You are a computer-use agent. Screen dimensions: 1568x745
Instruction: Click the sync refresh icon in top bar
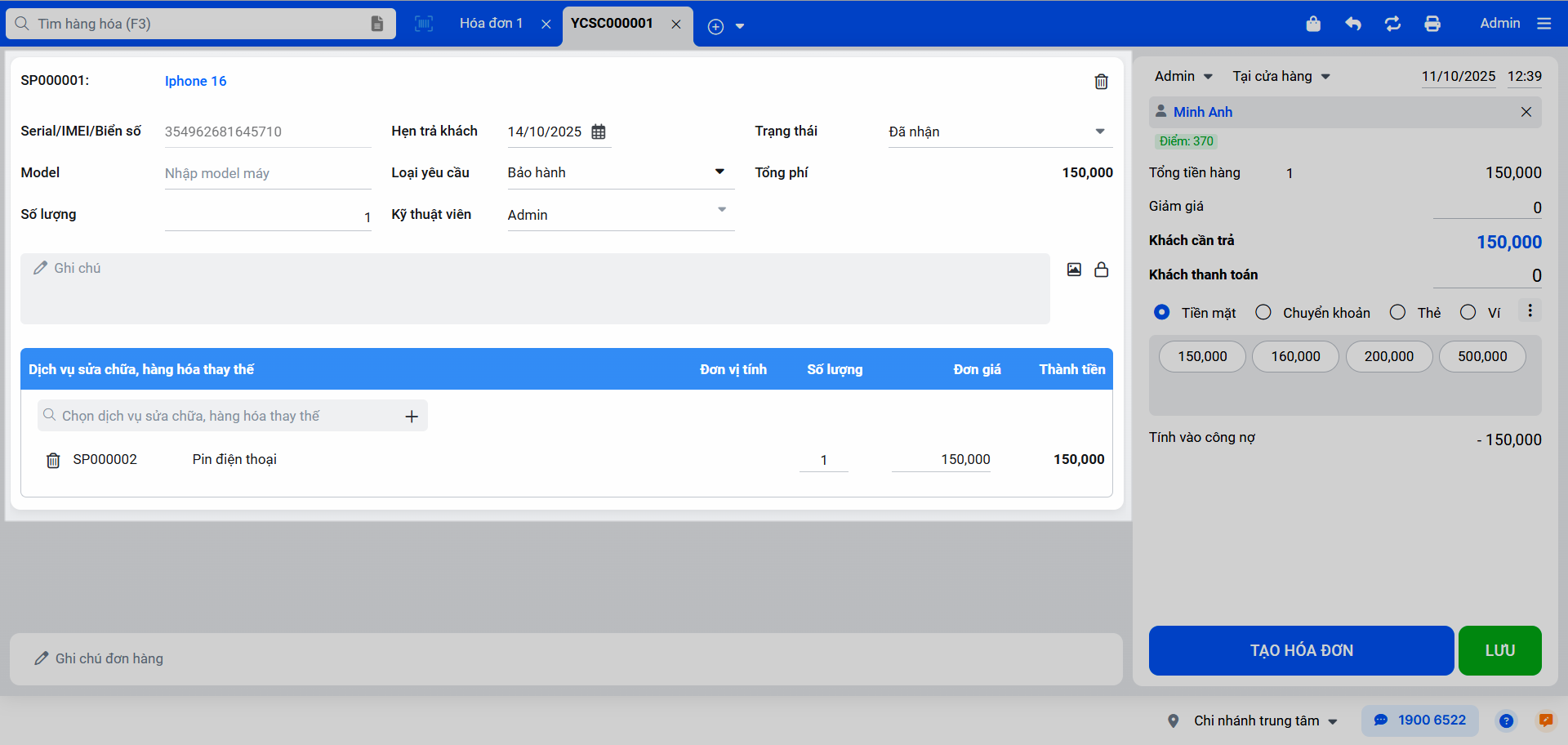[1392, 24]
